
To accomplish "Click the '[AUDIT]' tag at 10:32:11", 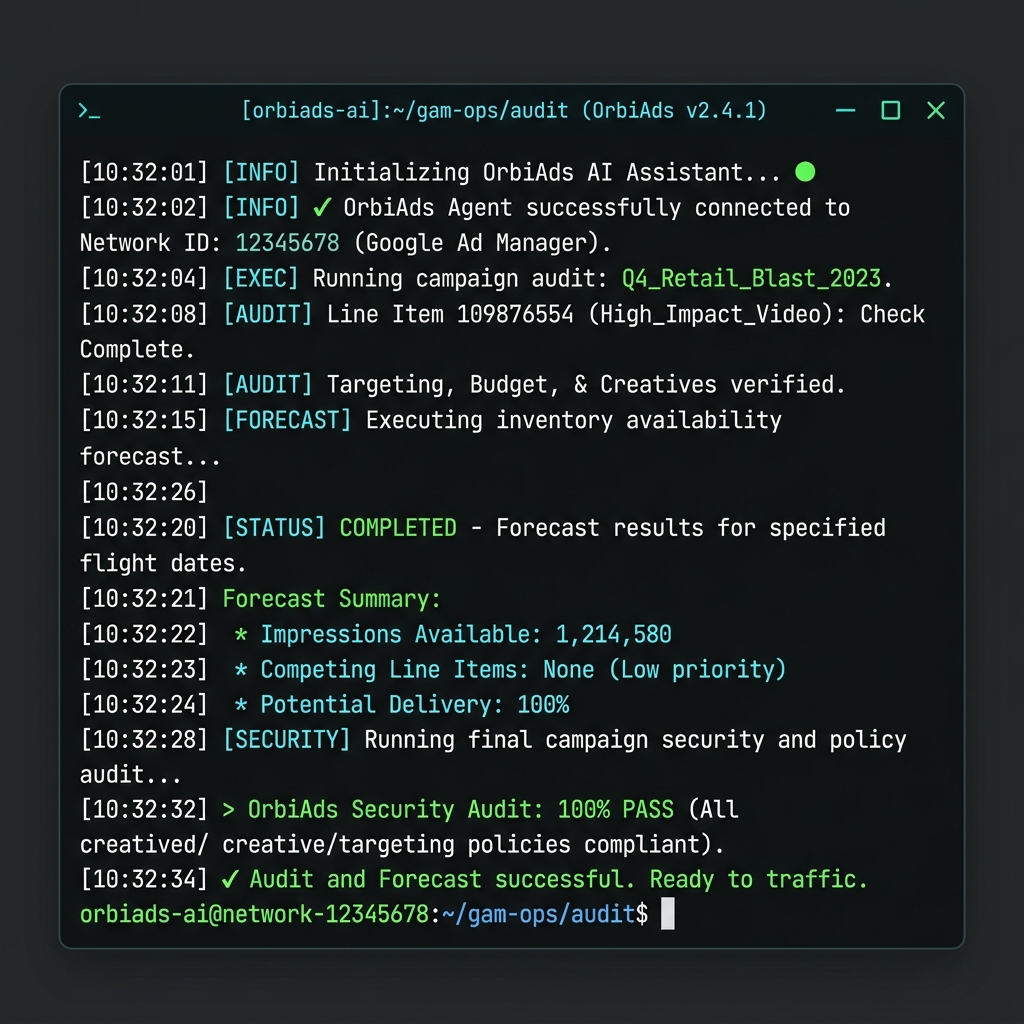I will click(x=267, y=385).
